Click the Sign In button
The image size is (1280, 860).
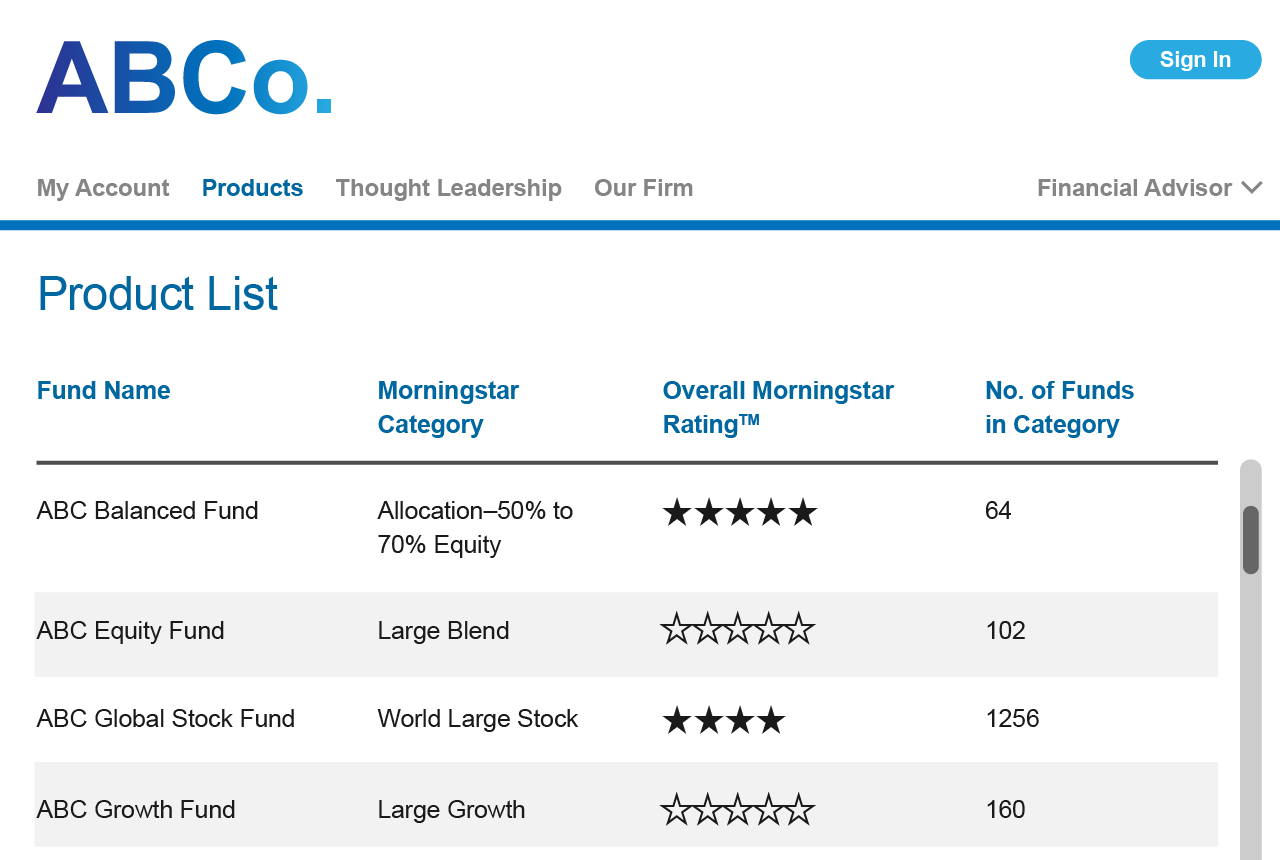pos(1195,59)
